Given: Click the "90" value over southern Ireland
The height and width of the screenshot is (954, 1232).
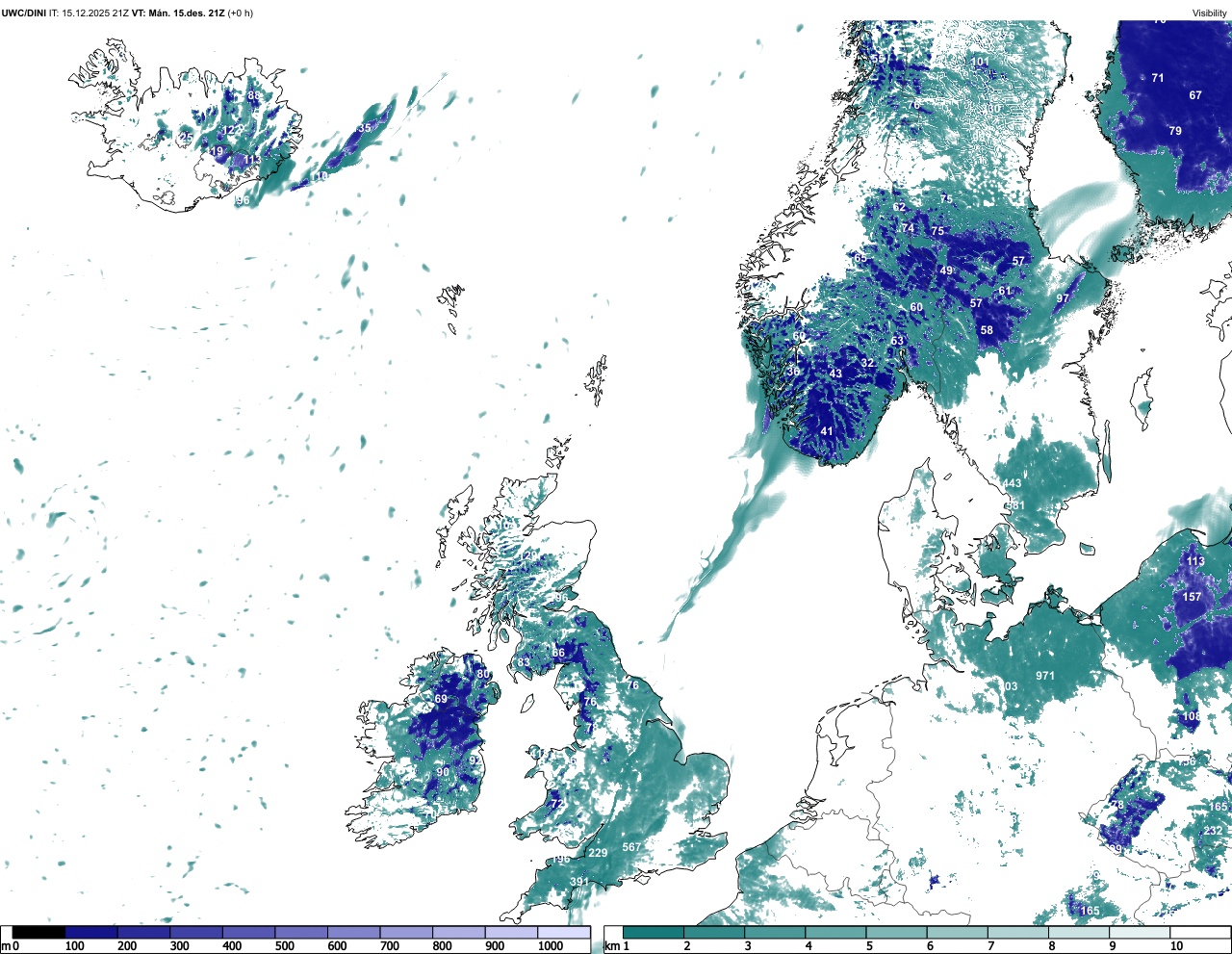Looking at the screenshot, I should (443, 772).
